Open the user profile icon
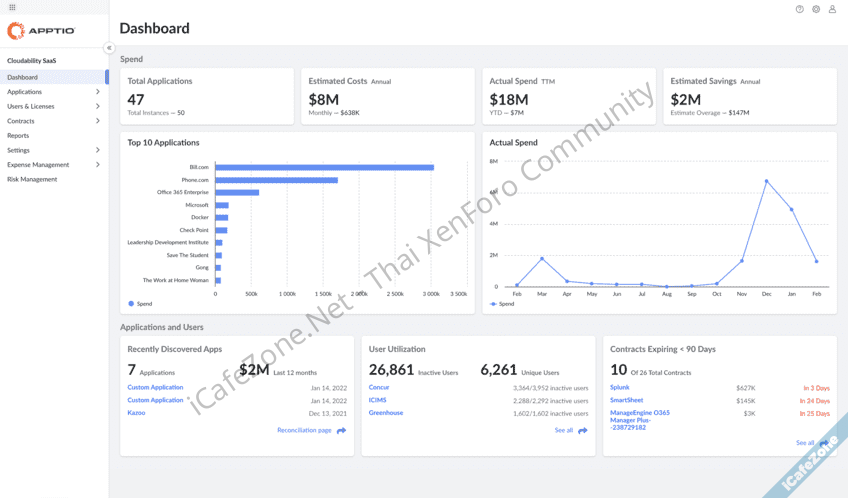Screen dimensions: 848x498 click(x=832, y=9)
